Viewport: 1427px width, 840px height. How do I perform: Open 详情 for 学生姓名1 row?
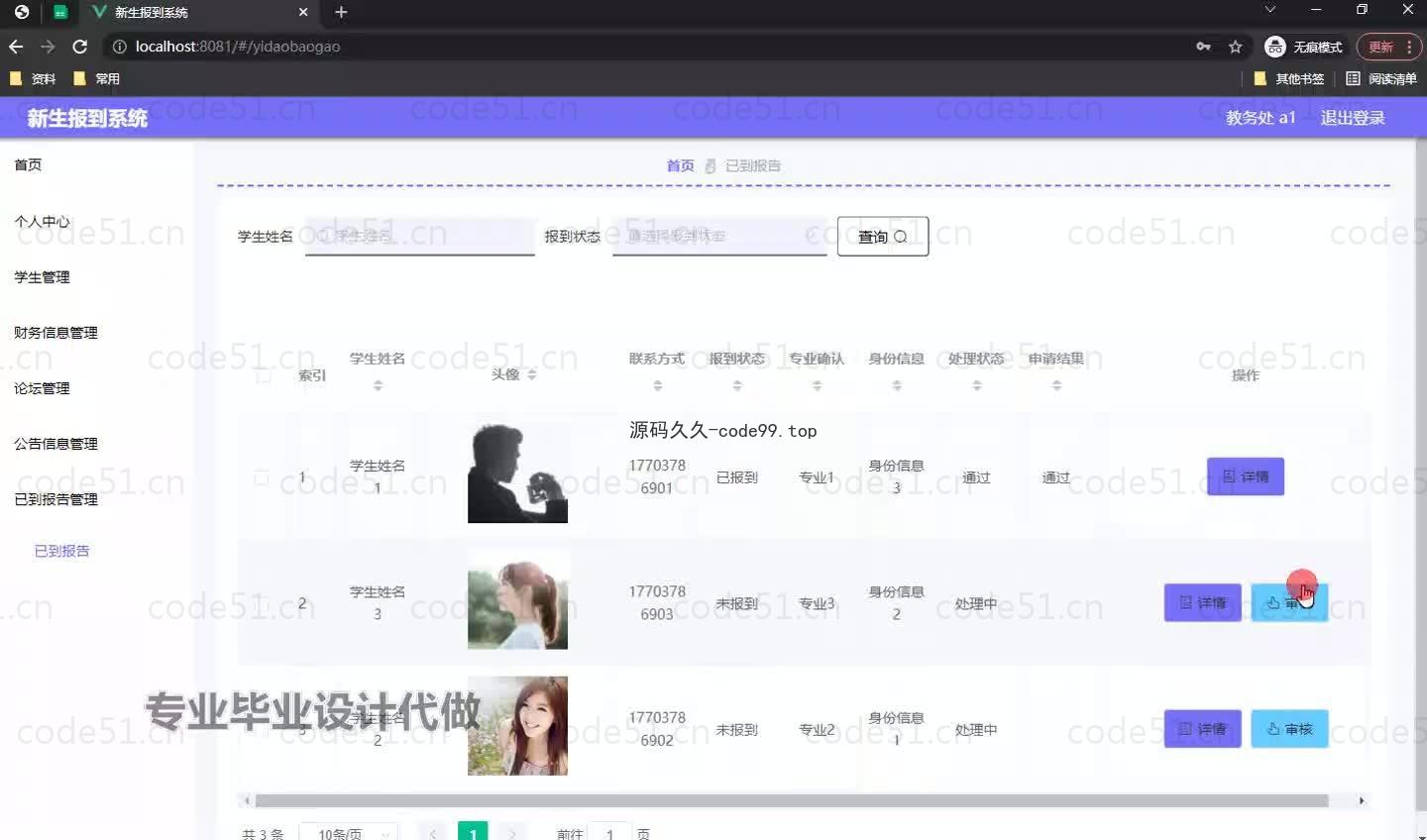1246,476
